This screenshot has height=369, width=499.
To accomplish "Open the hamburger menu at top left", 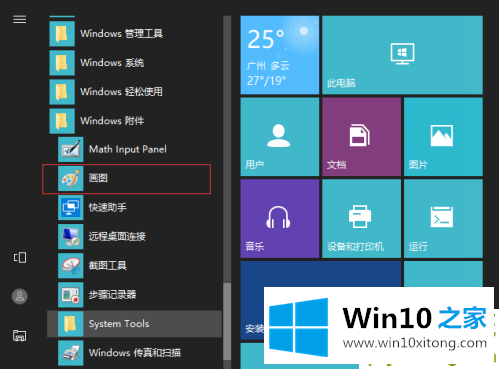I will pyautogui.click(x=19, y=20).
